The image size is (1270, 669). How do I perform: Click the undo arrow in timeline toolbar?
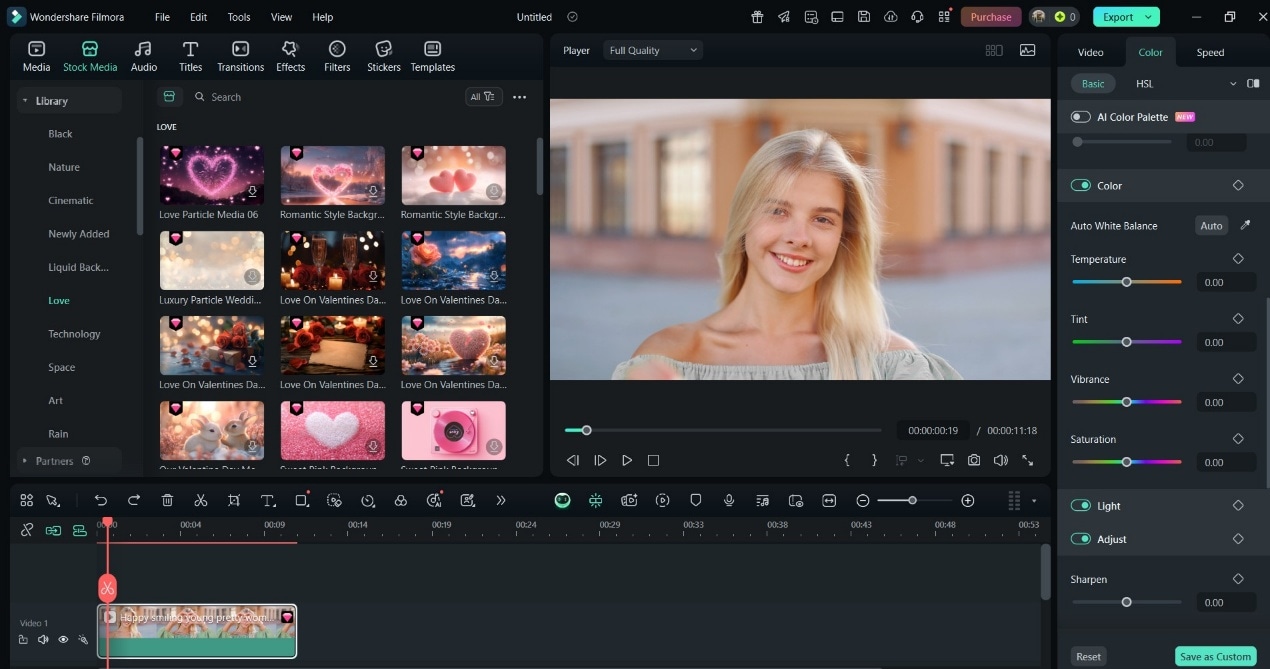pyautogui.click(x=101, y=500)
